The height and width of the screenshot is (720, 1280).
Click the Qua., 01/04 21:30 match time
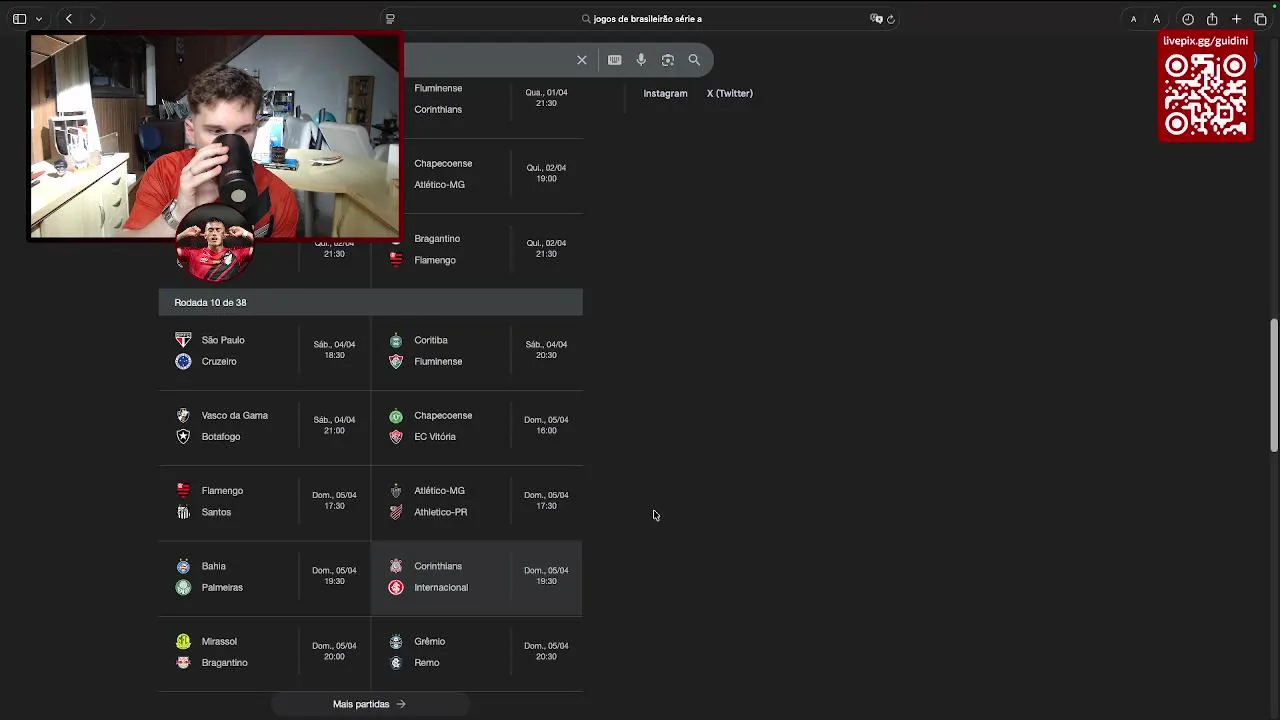click(546, 97)
